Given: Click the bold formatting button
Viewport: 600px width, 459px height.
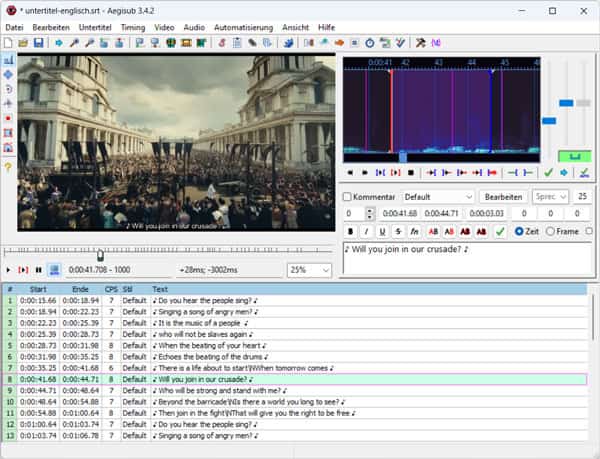Looking at the screenshot, I should pos(350,231).
